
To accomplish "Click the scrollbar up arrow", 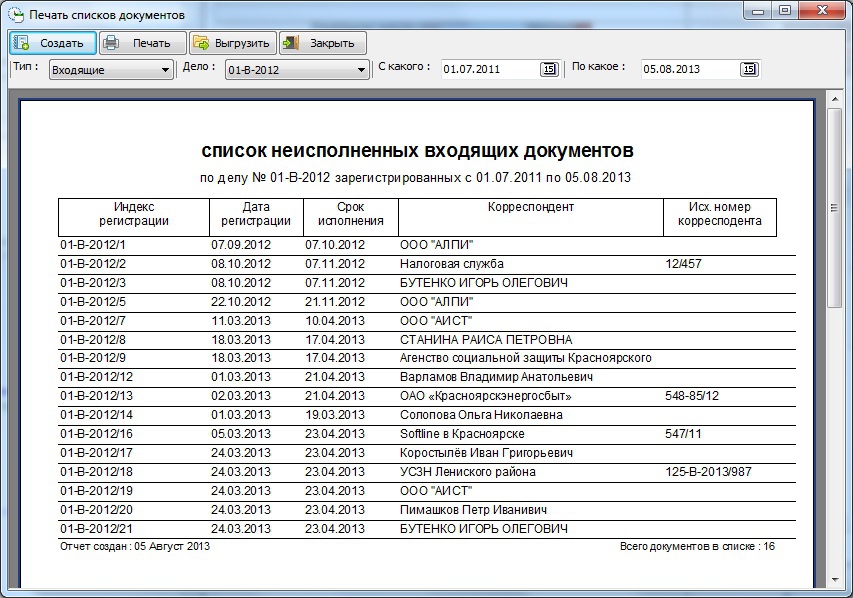I will [834, 100].
